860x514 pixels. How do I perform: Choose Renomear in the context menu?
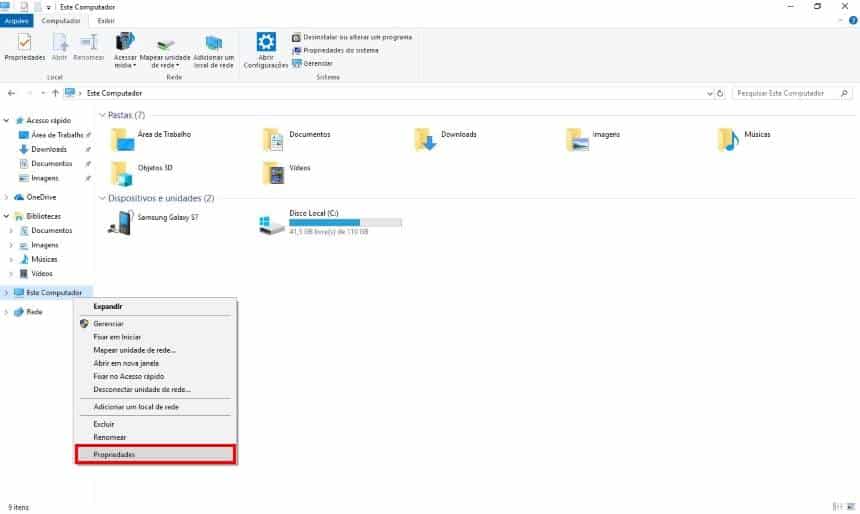tap(156, 437)
